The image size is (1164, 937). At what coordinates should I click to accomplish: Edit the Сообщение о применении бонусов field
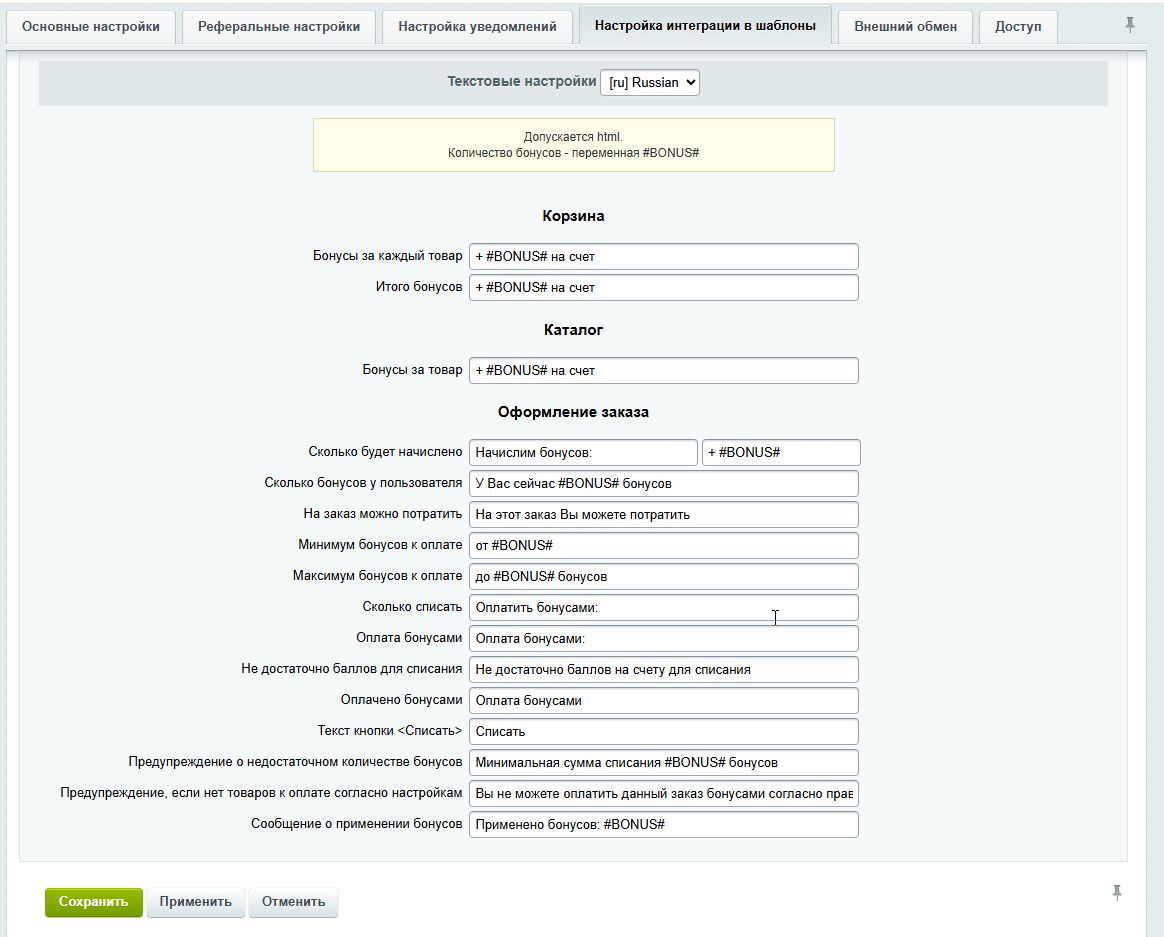point(664,825)
